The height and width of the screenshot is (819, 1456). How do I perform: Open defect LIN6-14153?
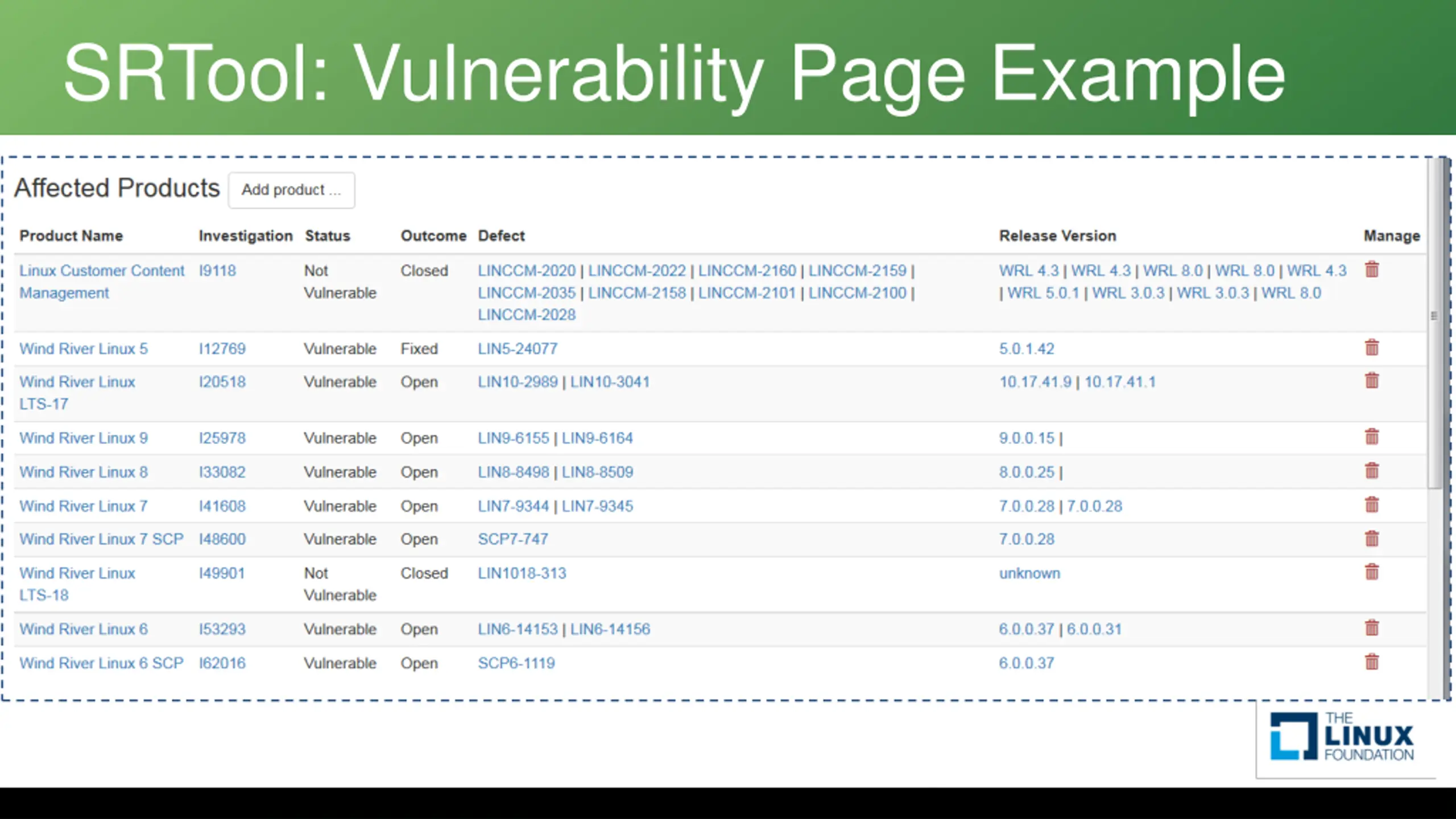(x=518, y=629)
